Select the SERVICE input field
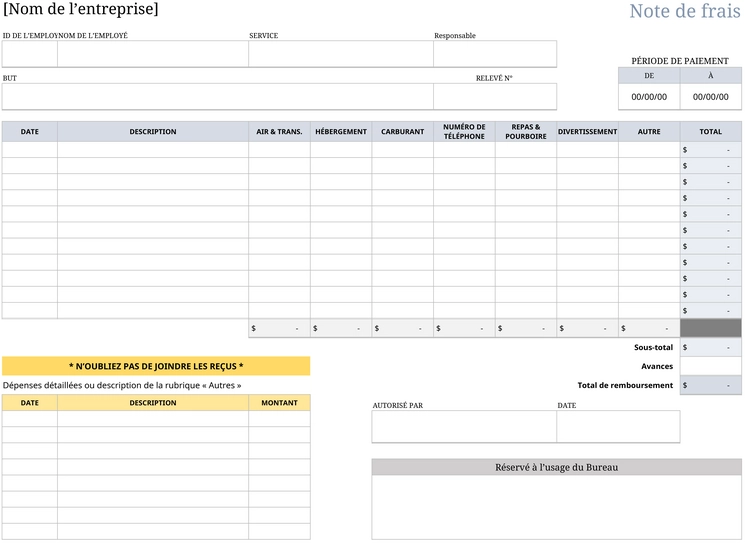 (x=341, y=54)
